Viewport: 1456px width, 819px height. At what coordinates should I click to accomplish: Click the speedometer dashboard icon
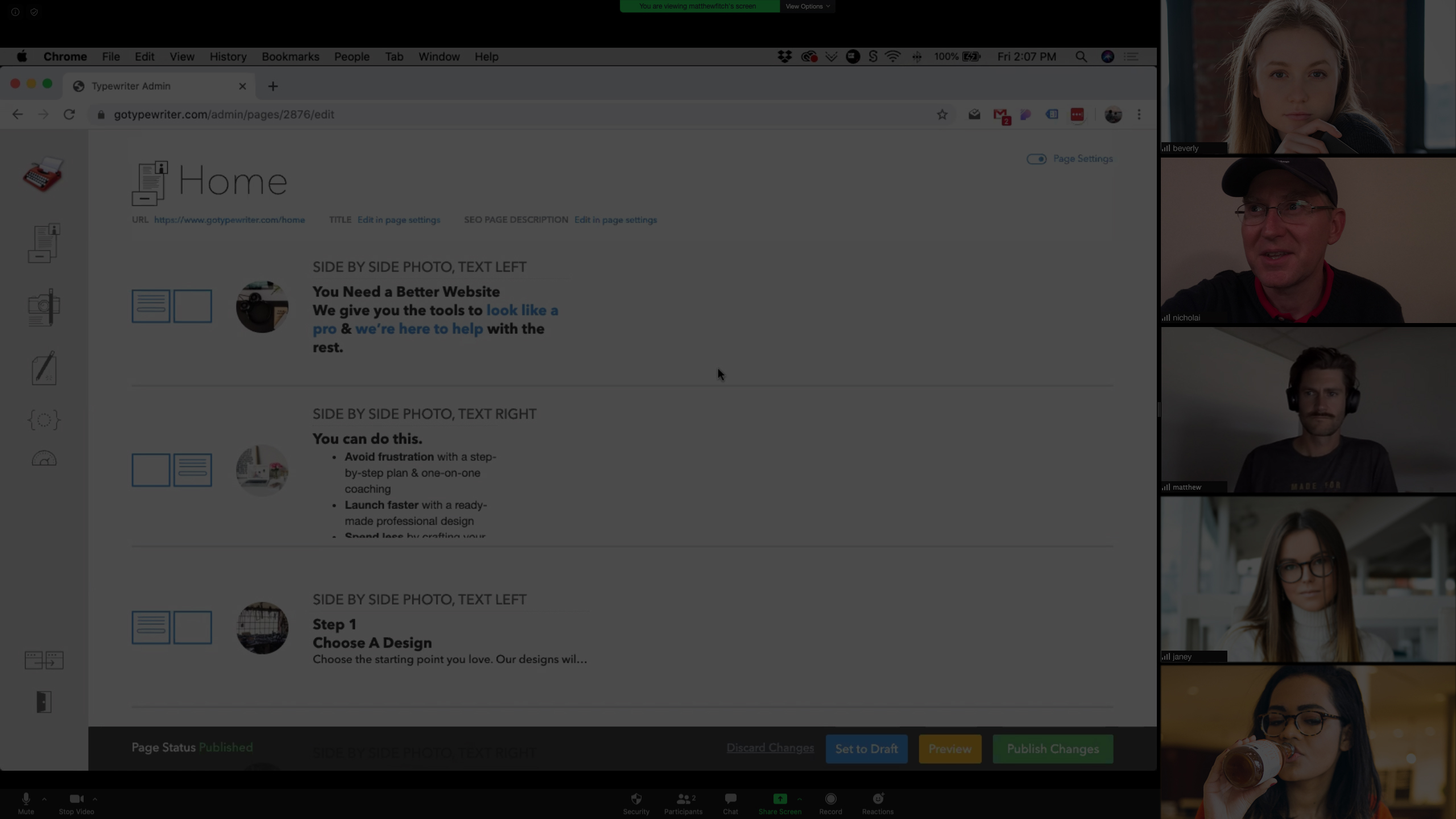tap(44, 458)
